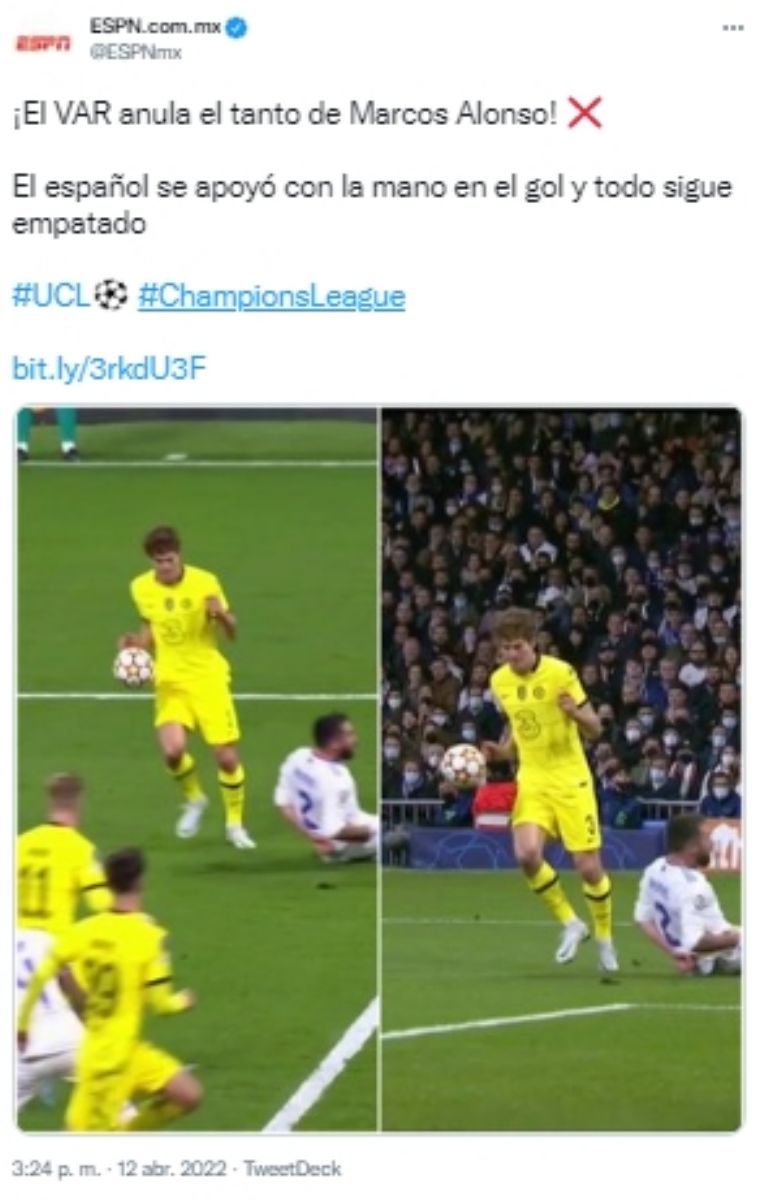768x1200 pixels.
Task: Open the three-dot more options menu
Action: tap(733, 29)
